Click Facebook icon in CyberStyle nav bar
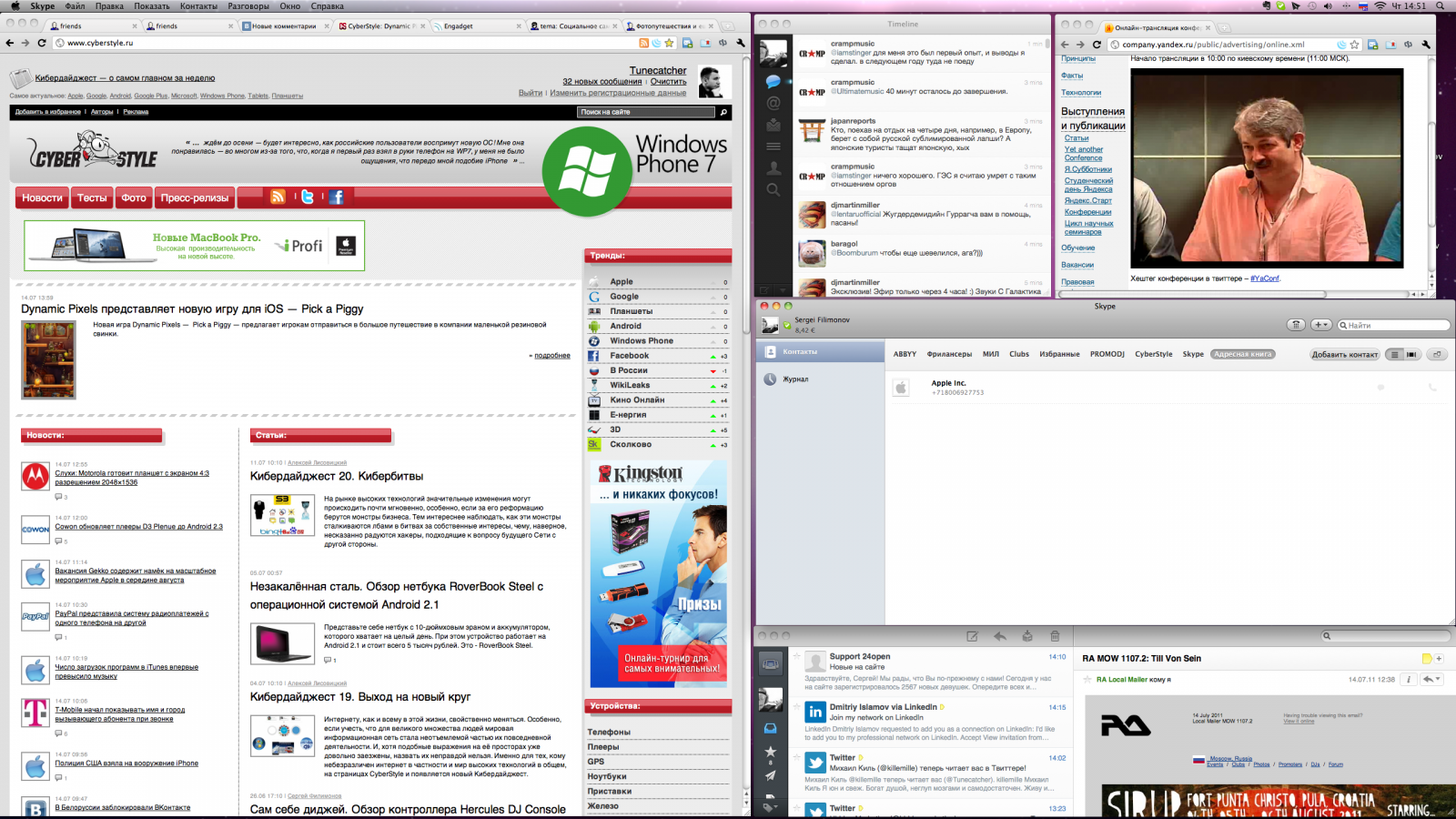 pyautogui.click(x=337, y=197)
